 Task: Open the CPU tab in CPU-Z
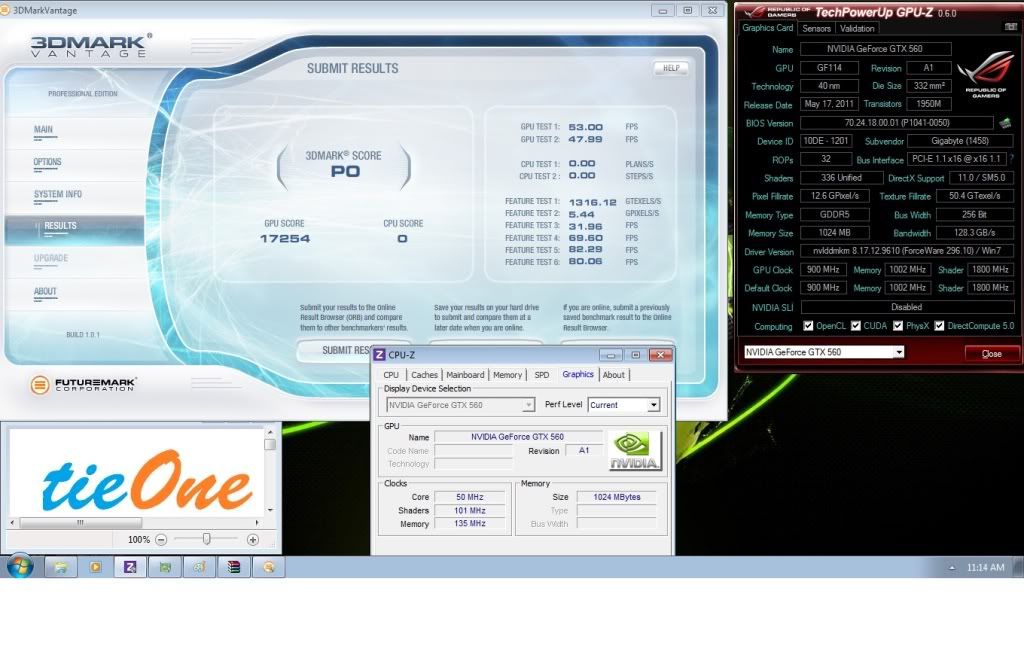pos(391,375)
